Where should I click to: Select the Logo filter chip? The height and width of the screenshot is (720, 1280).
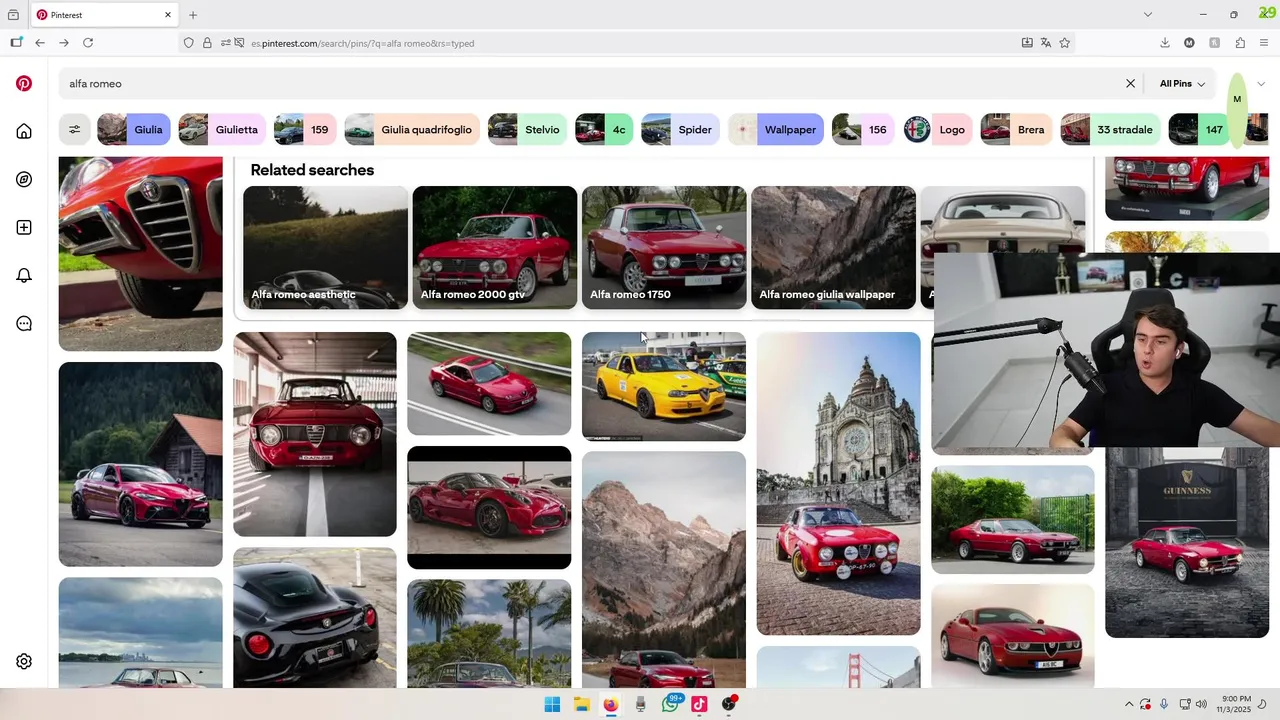(x=937, y=130)
